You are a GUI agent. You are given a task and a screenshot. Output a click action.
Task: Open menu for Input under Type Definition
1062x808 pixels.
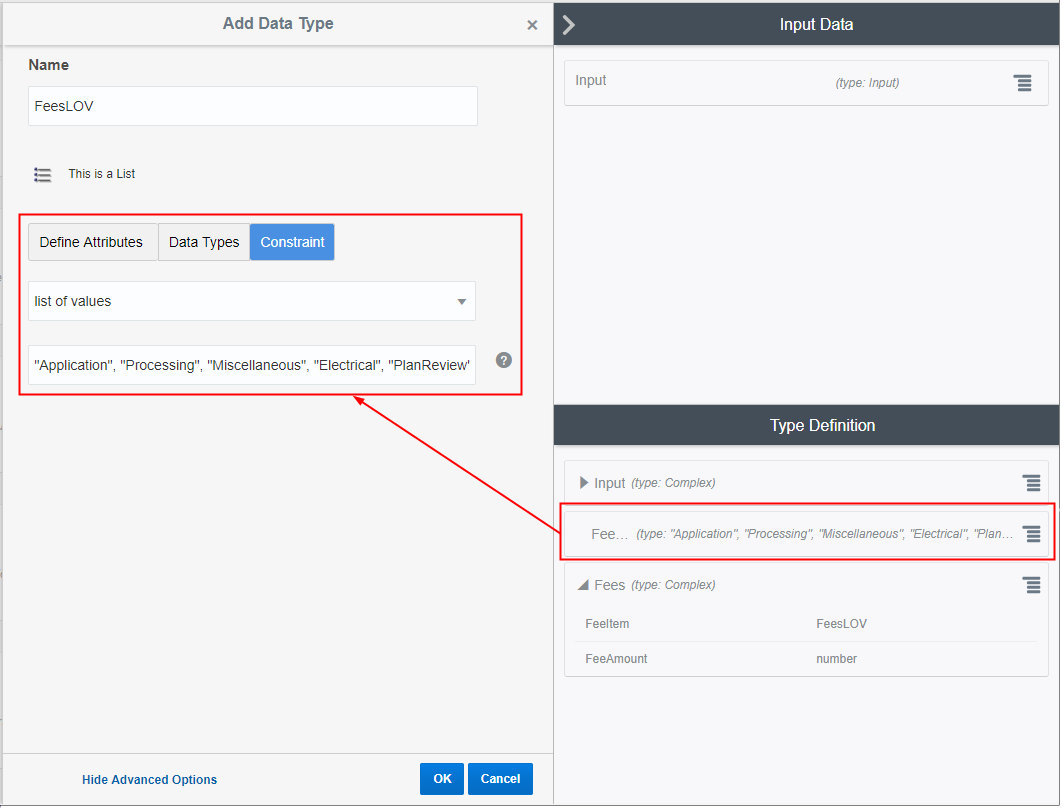tap(1032, 483)
